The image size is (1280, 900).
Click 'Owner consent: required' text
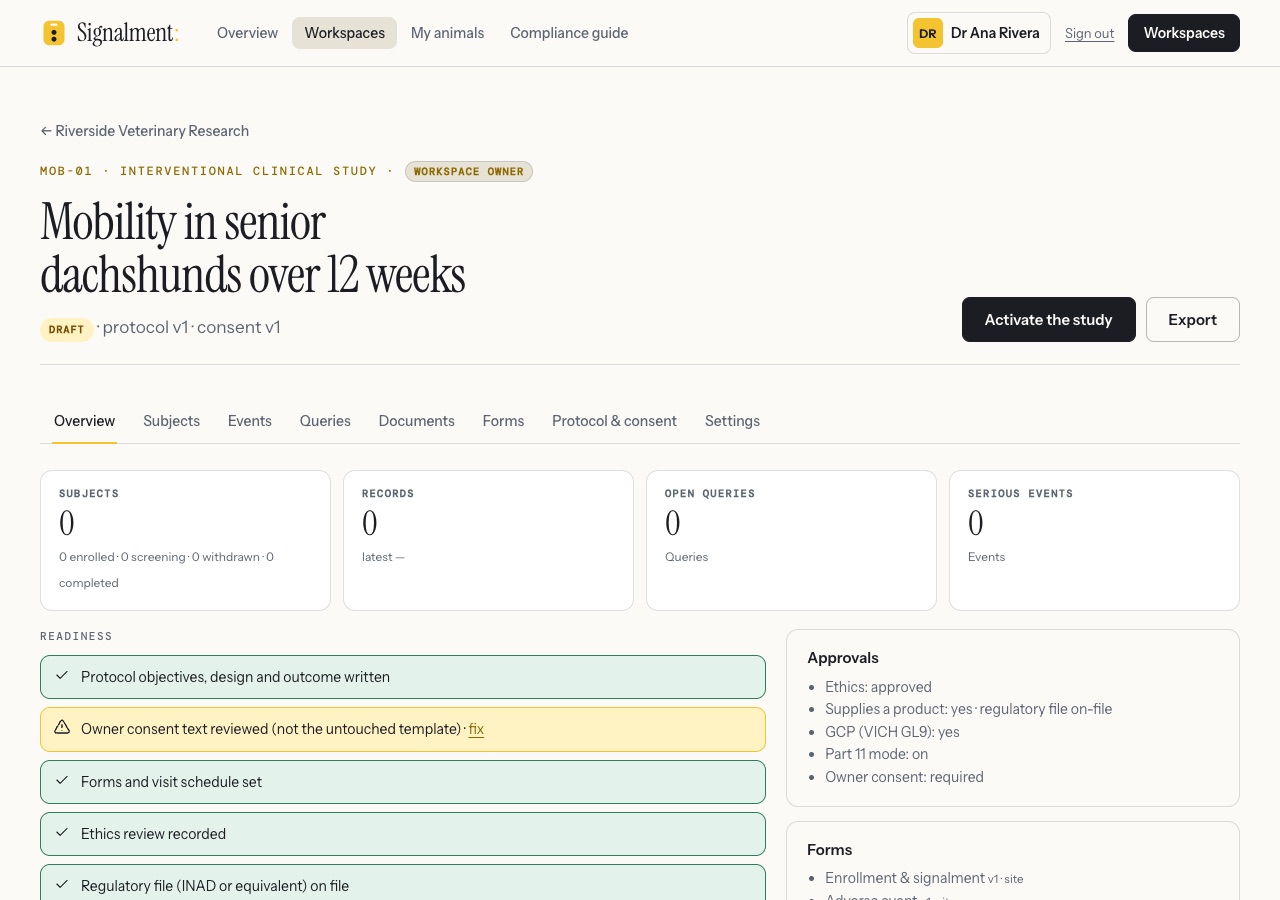[x=904, y=777]
